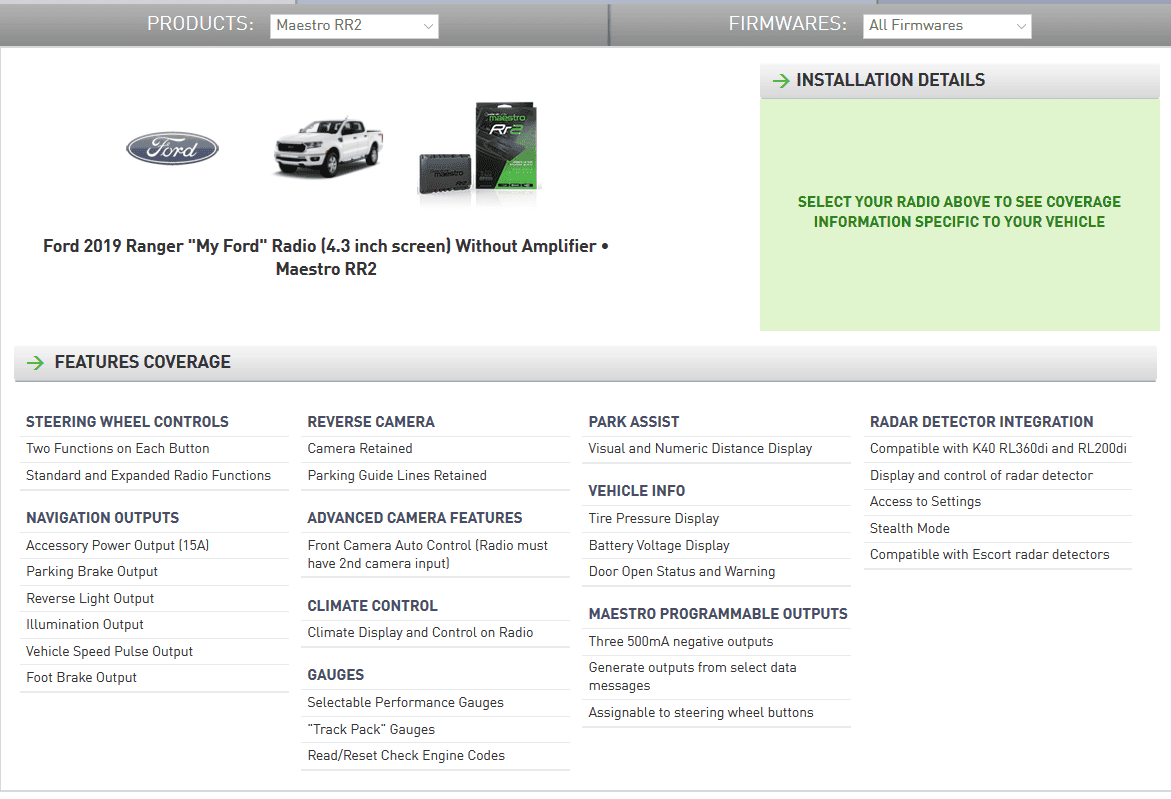Click the FIRMWARES: label
1171x799 pixels.
coord(787,24)
